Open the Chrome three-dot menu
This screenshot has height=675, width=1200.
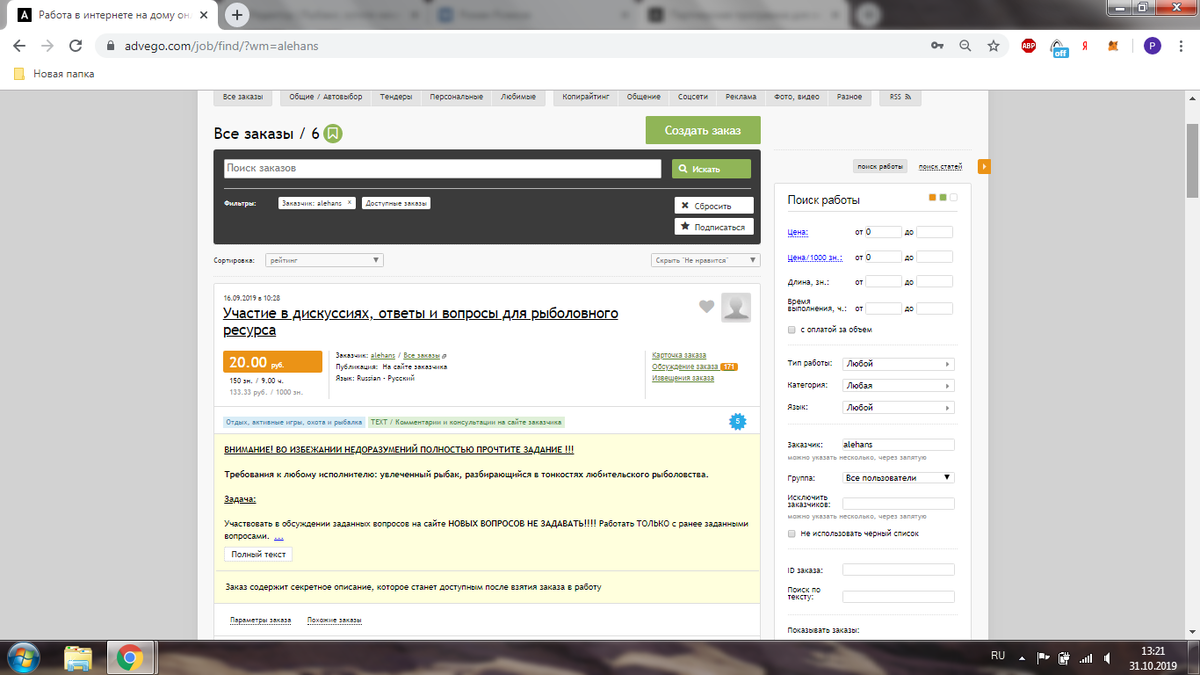coord(1181,46)
